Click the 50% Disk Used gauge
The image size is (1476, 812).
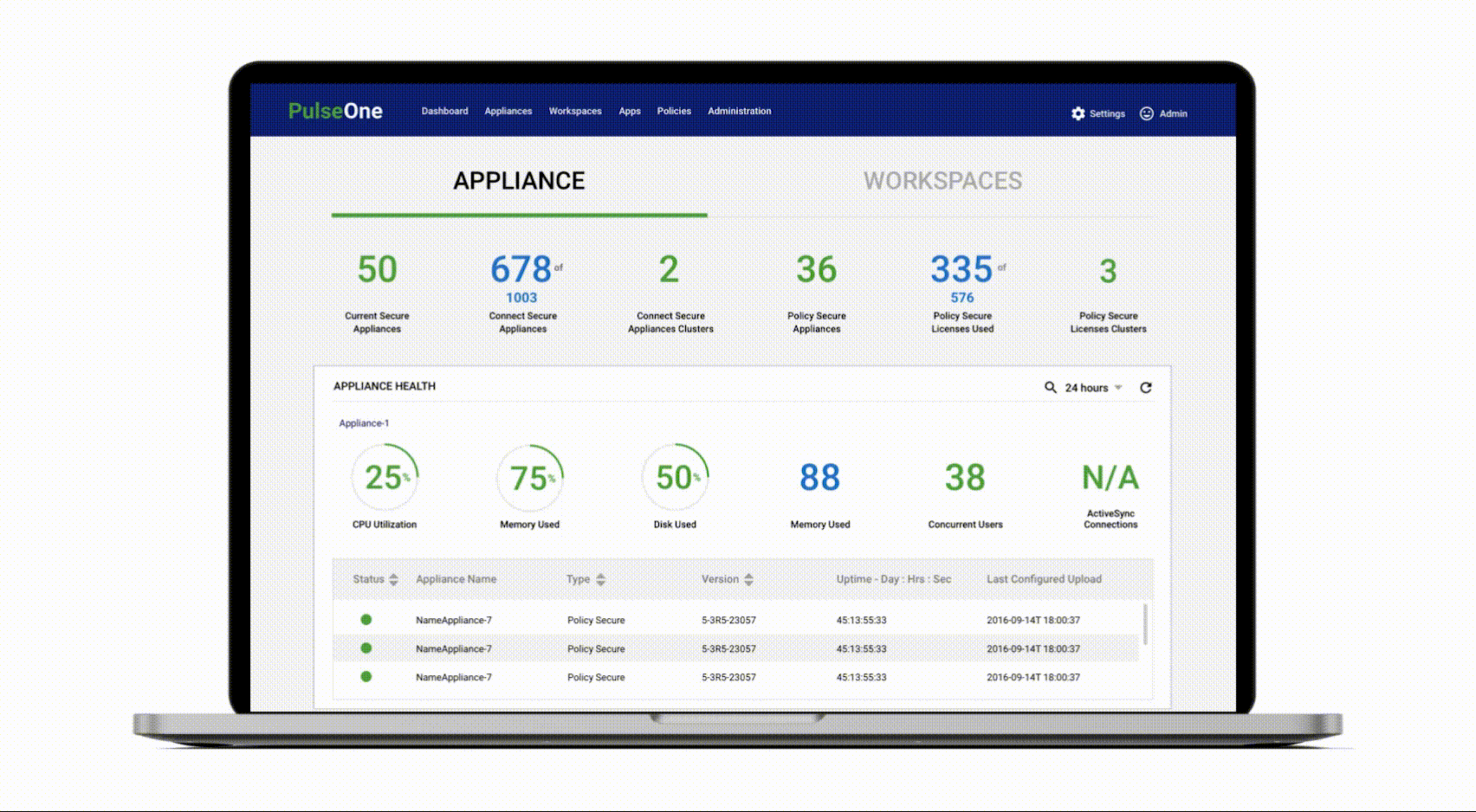pyautogui.click(x=675, y=477)
